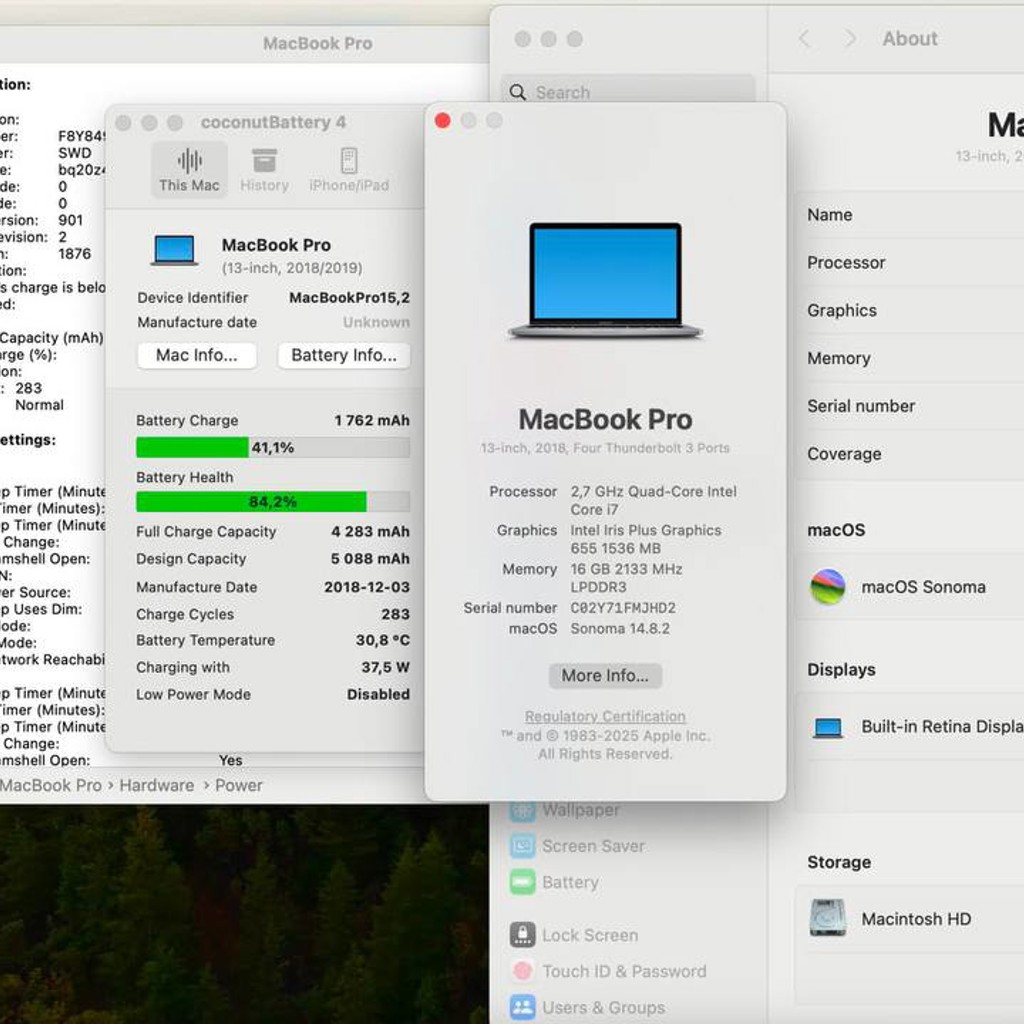Select This Mac tab in coconutBattery
This screenshot has width=1024, height=1024.
point(189,170)
